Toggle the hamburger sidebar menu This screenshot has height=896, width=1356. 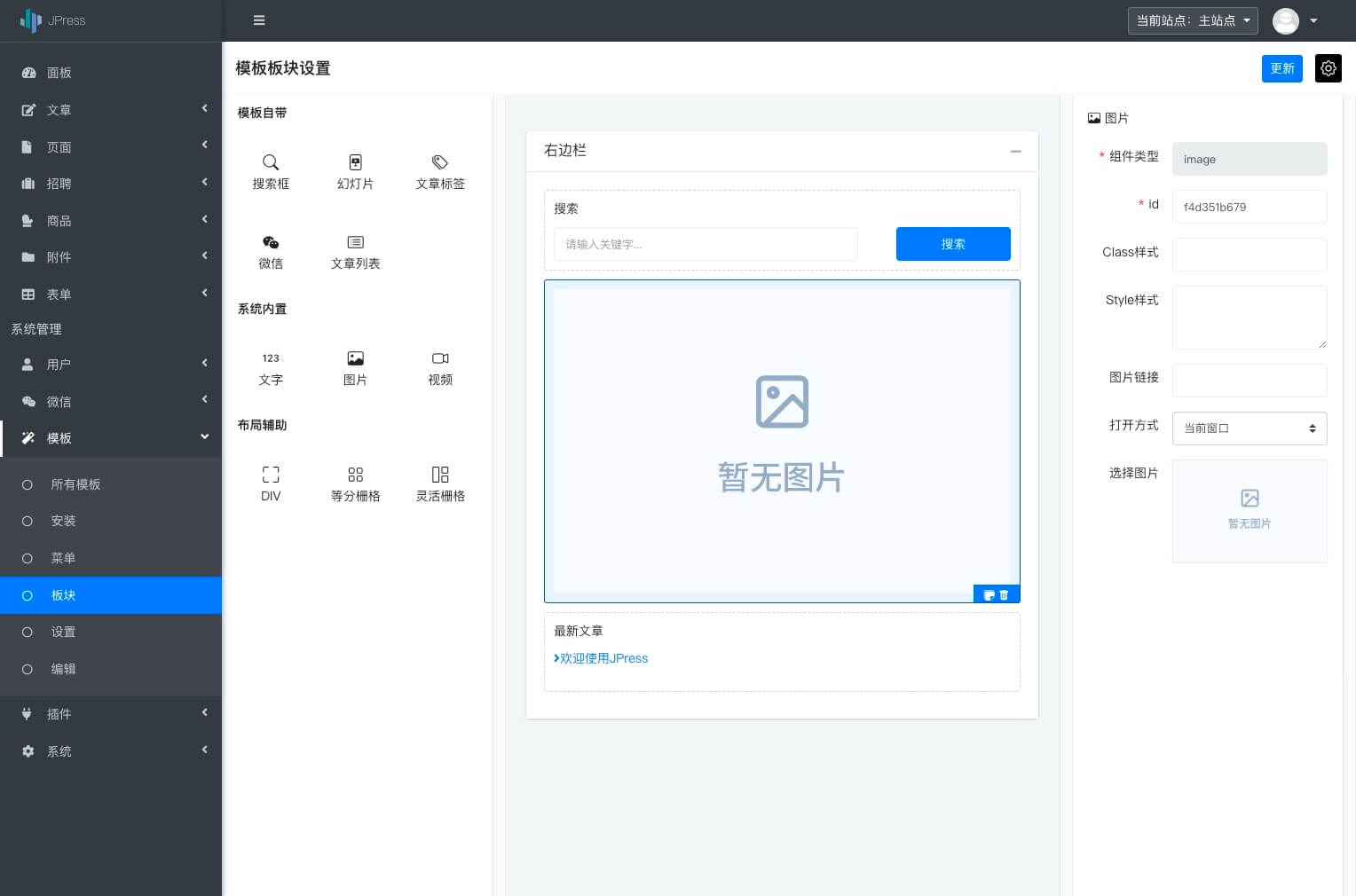point(259,20)
